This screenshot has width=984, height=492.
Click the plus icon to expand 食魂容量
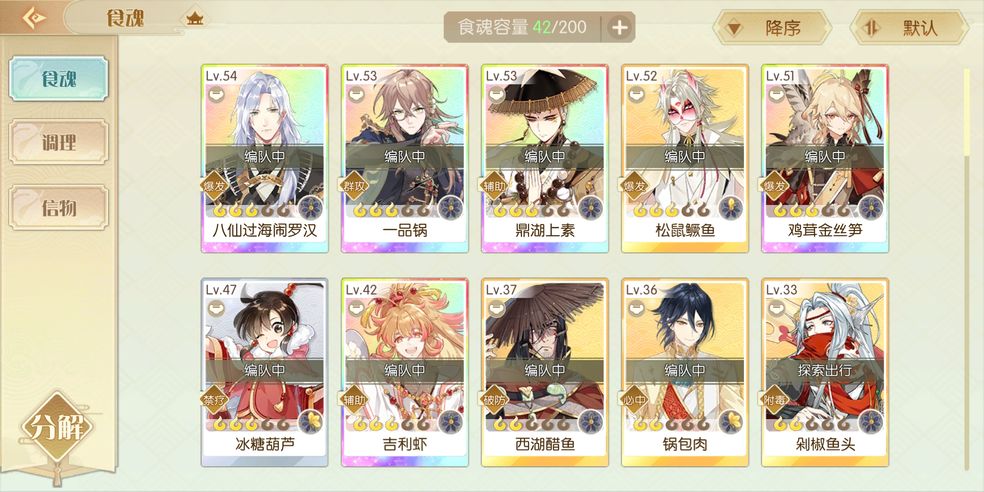619,28
